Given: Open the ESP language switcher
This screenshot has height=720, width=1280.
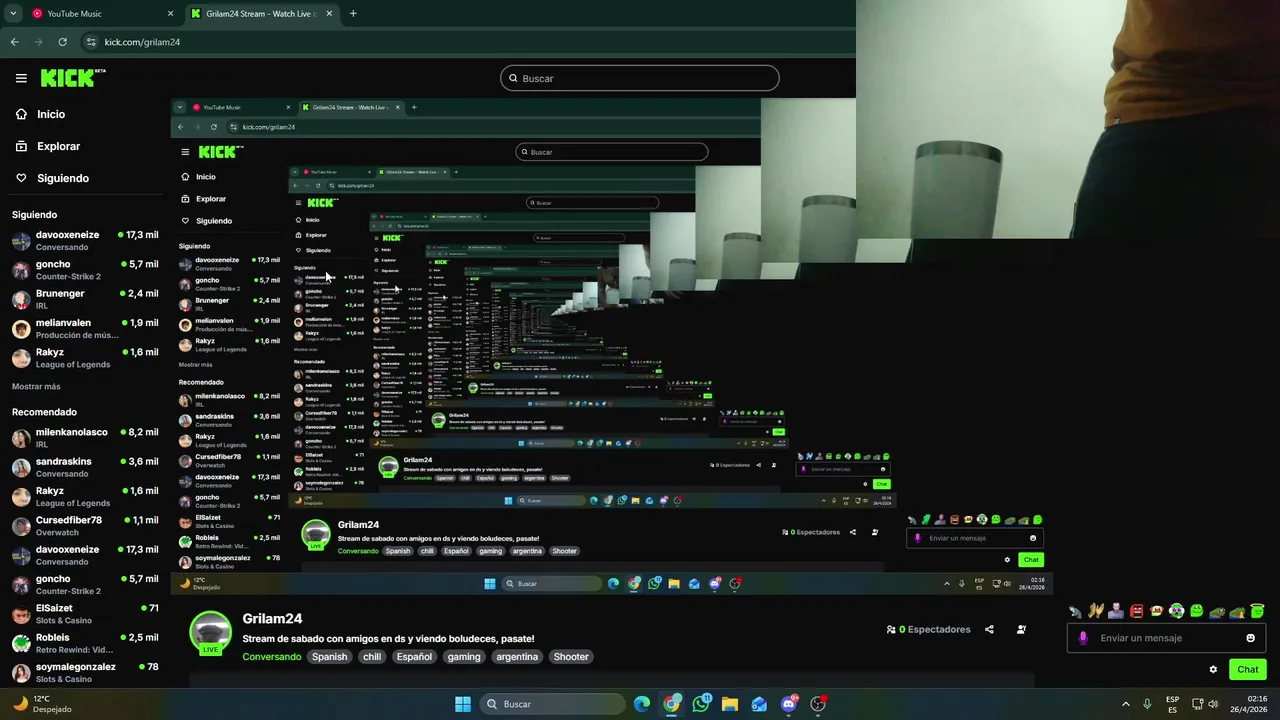Looking at the screenshot, I should 1172,704.
